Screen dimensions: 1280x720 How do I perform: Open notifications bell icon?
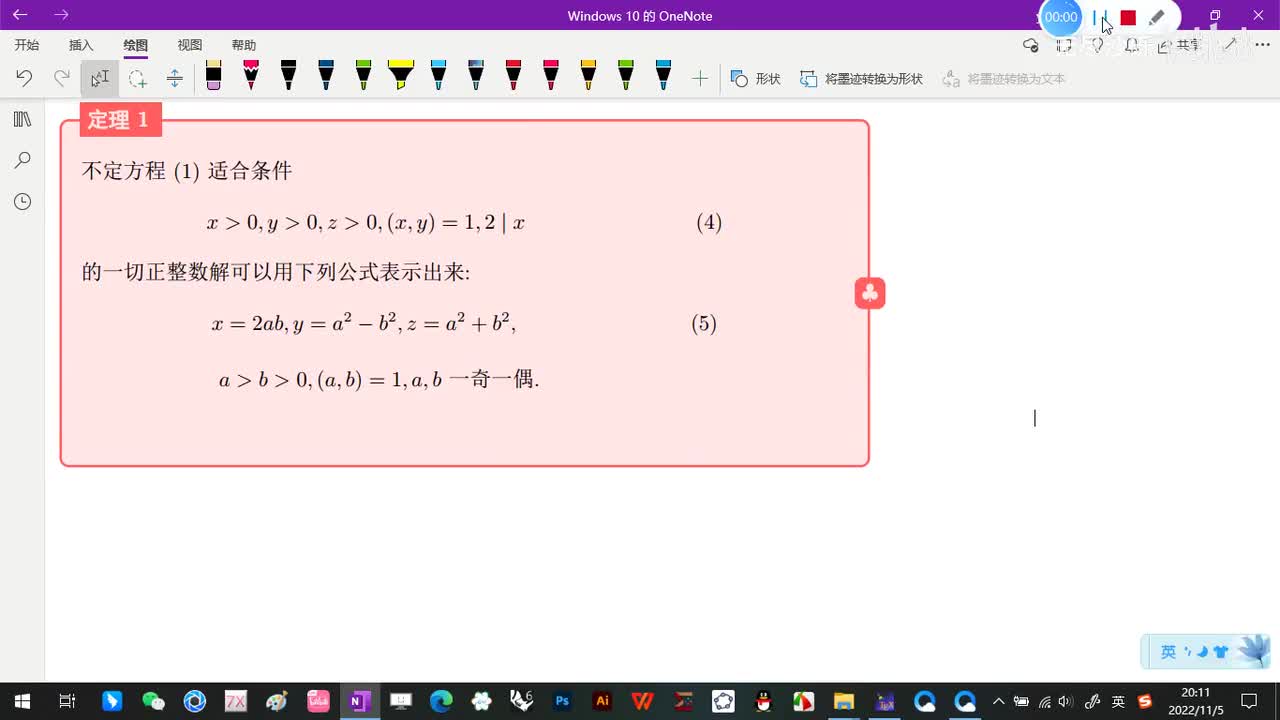click(x=1132, y=45)
